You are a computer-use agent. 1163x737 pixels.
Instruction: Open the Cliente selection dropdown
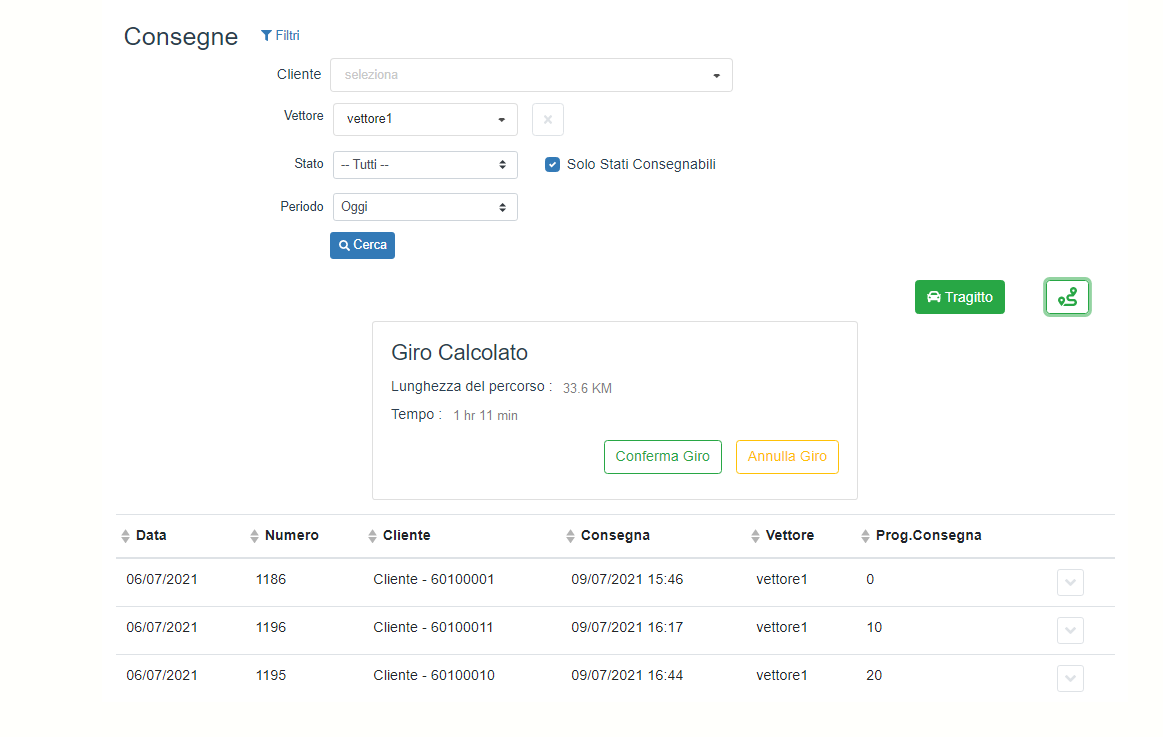531,75
